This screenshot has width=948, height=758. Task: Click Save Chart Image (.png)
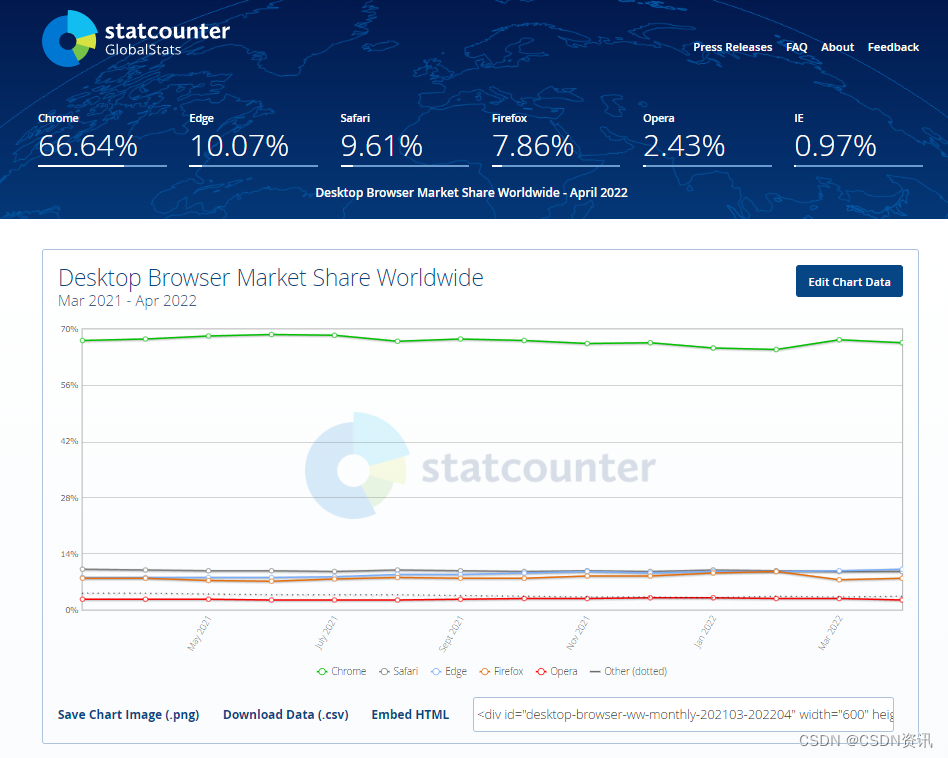[128, 714]
